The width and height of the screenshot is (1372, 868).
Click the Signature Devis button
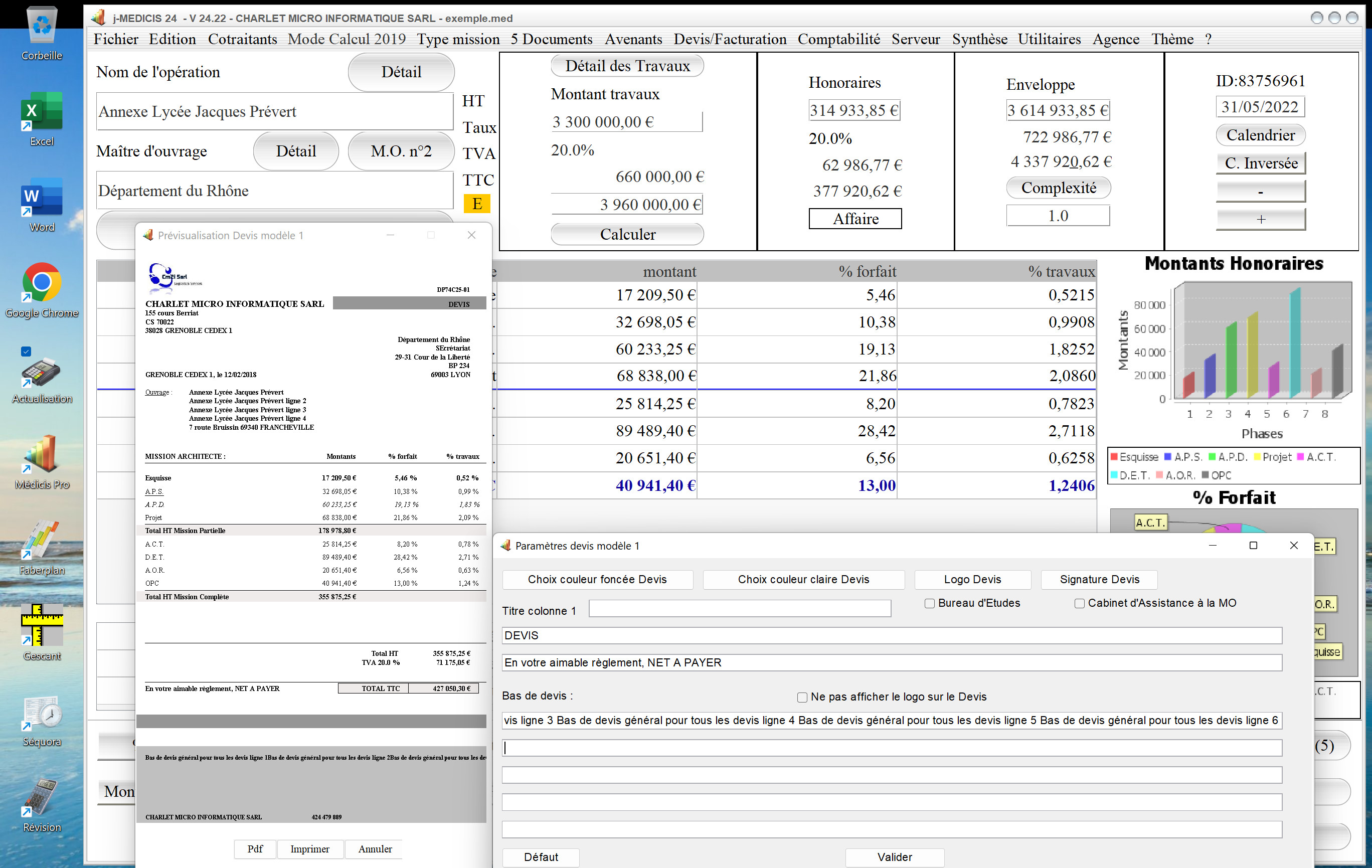pos(1100,580)
